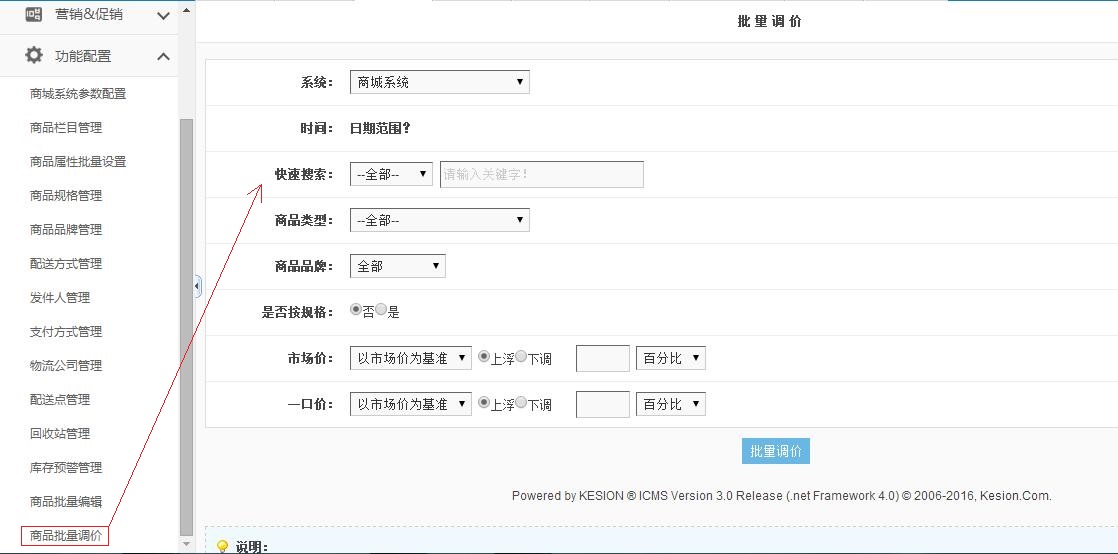Screen dimensions: 1118x554
Task: Click the gear icon beside 功能配置
Action: (x=34, y=56)
